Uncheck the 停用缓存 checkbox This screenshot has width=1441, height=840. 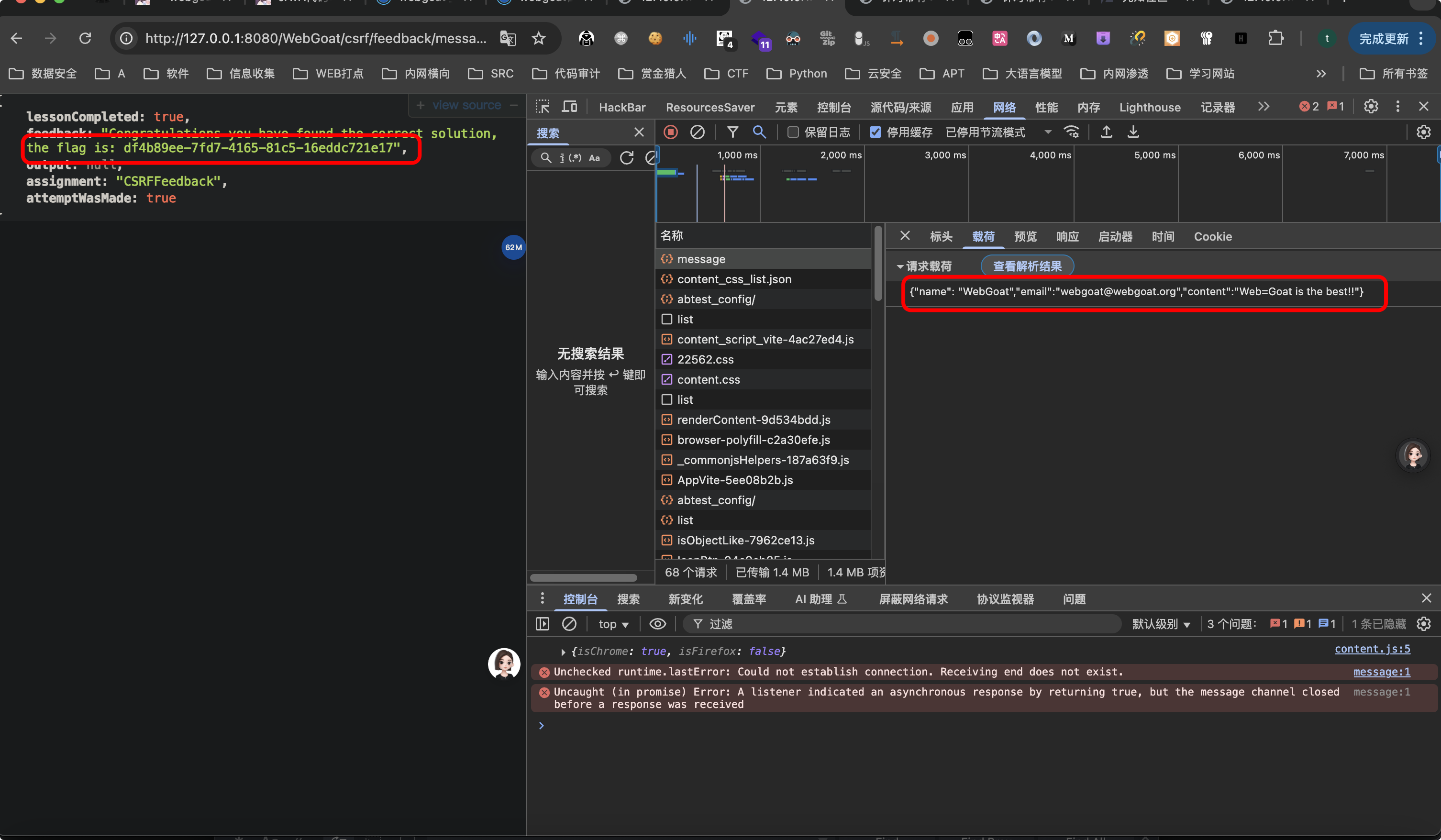tap(875, 132)
